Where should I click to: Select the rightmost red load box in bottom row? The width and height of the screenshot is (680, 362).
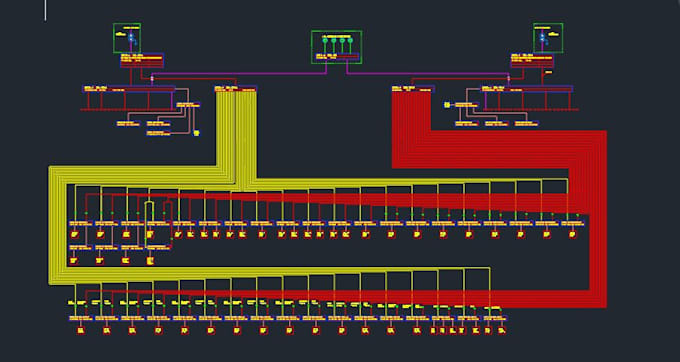coord(502,330)
